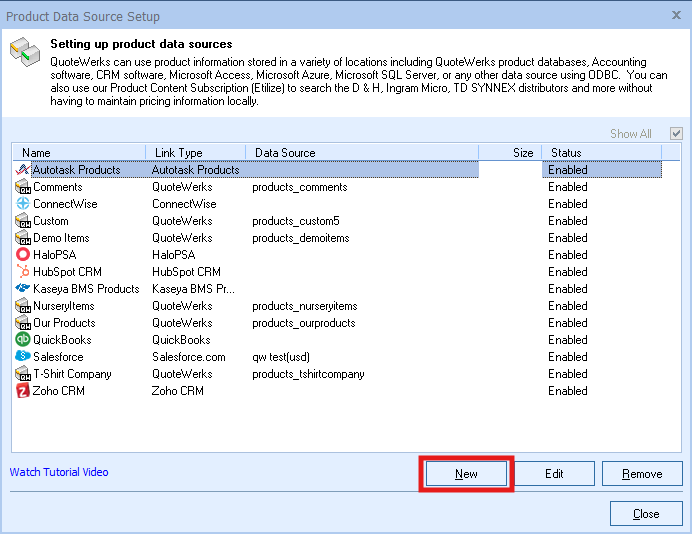Click the HaloPSA icon

pos(23,255)
